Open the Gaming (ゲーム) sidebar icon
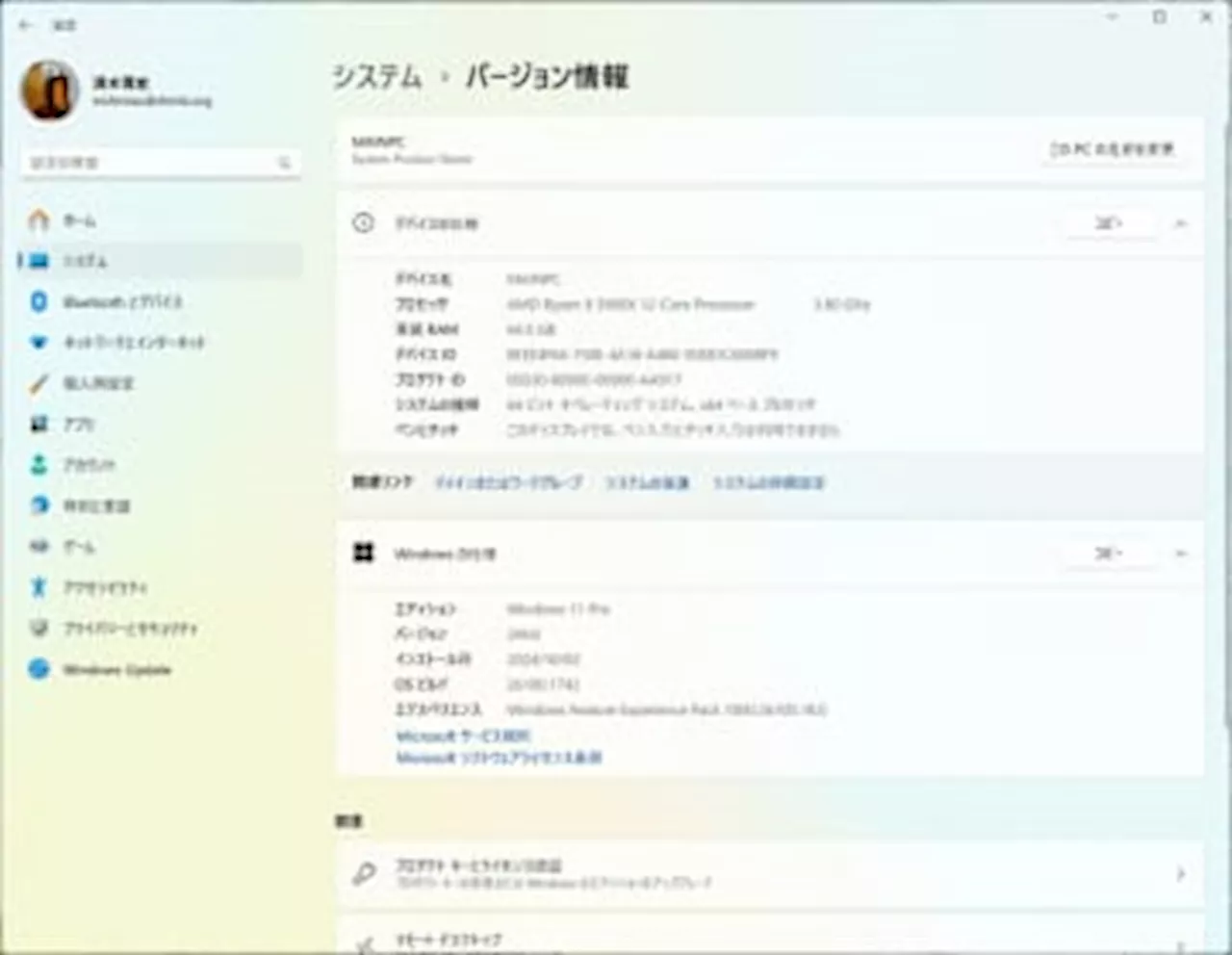Viewport: 1232px width, 955px height. pyautogui.click(x=38, y=546)
